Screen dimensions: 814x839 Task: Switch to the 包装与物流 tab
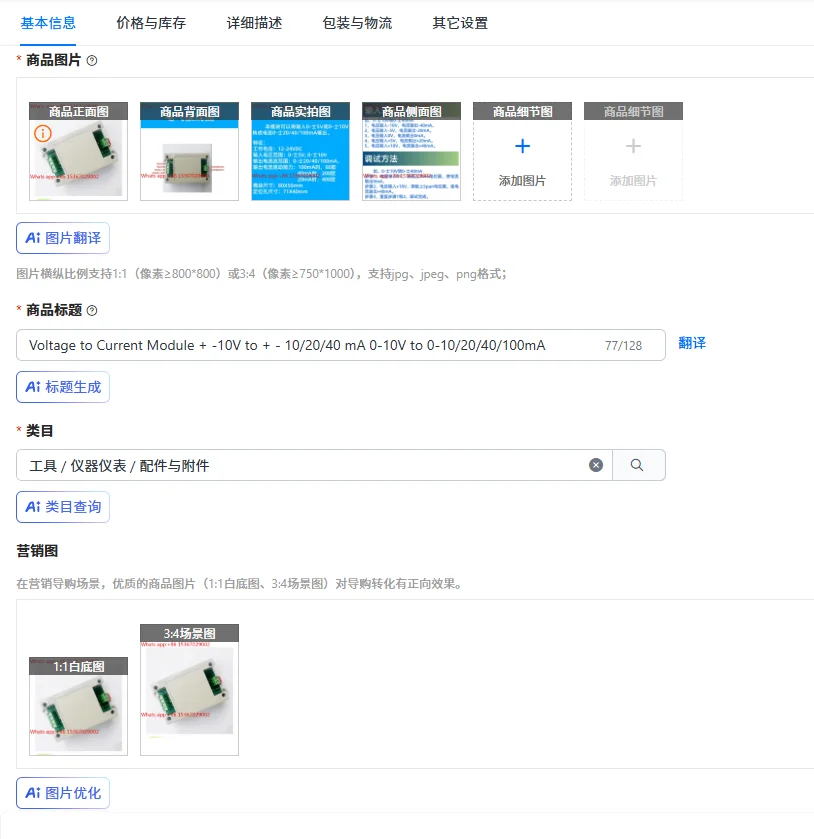click(x=357, y=22)
